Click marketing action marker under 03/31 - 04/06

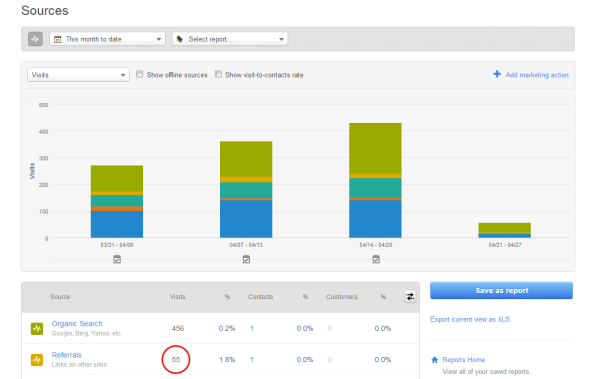point(117,260)
